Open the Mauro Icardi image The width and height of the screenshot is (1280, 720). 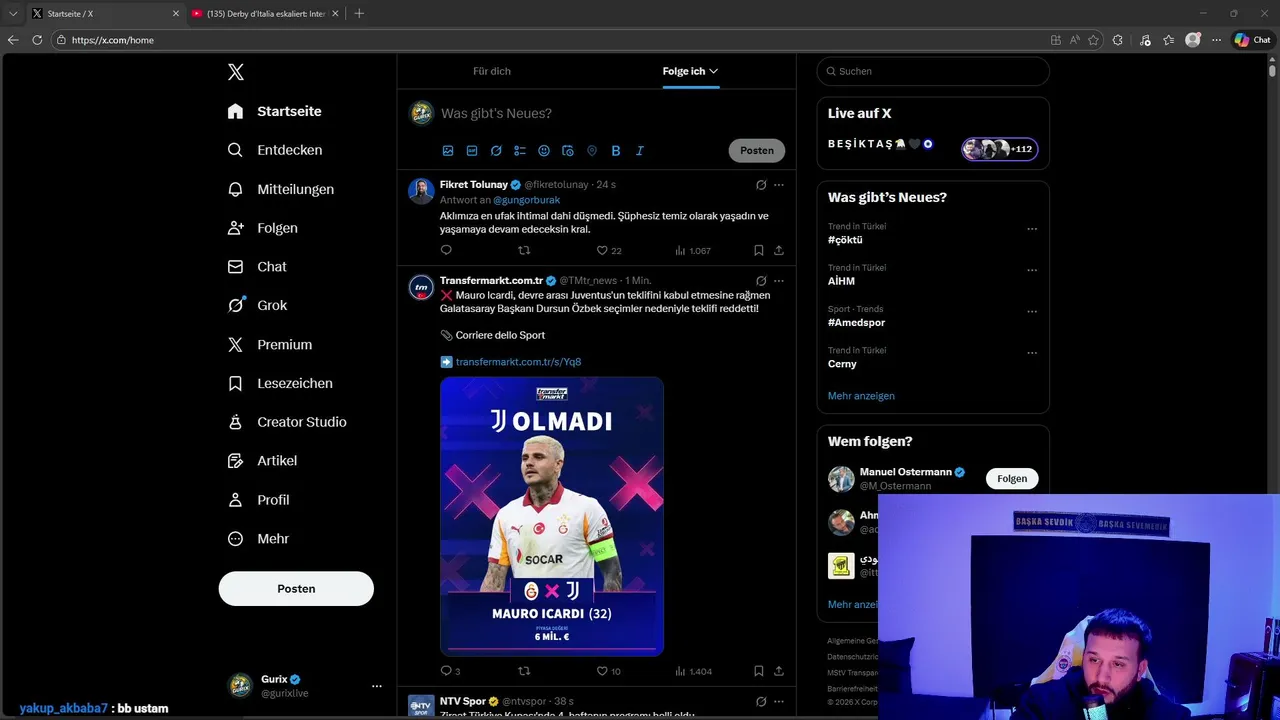coord(552,516)
